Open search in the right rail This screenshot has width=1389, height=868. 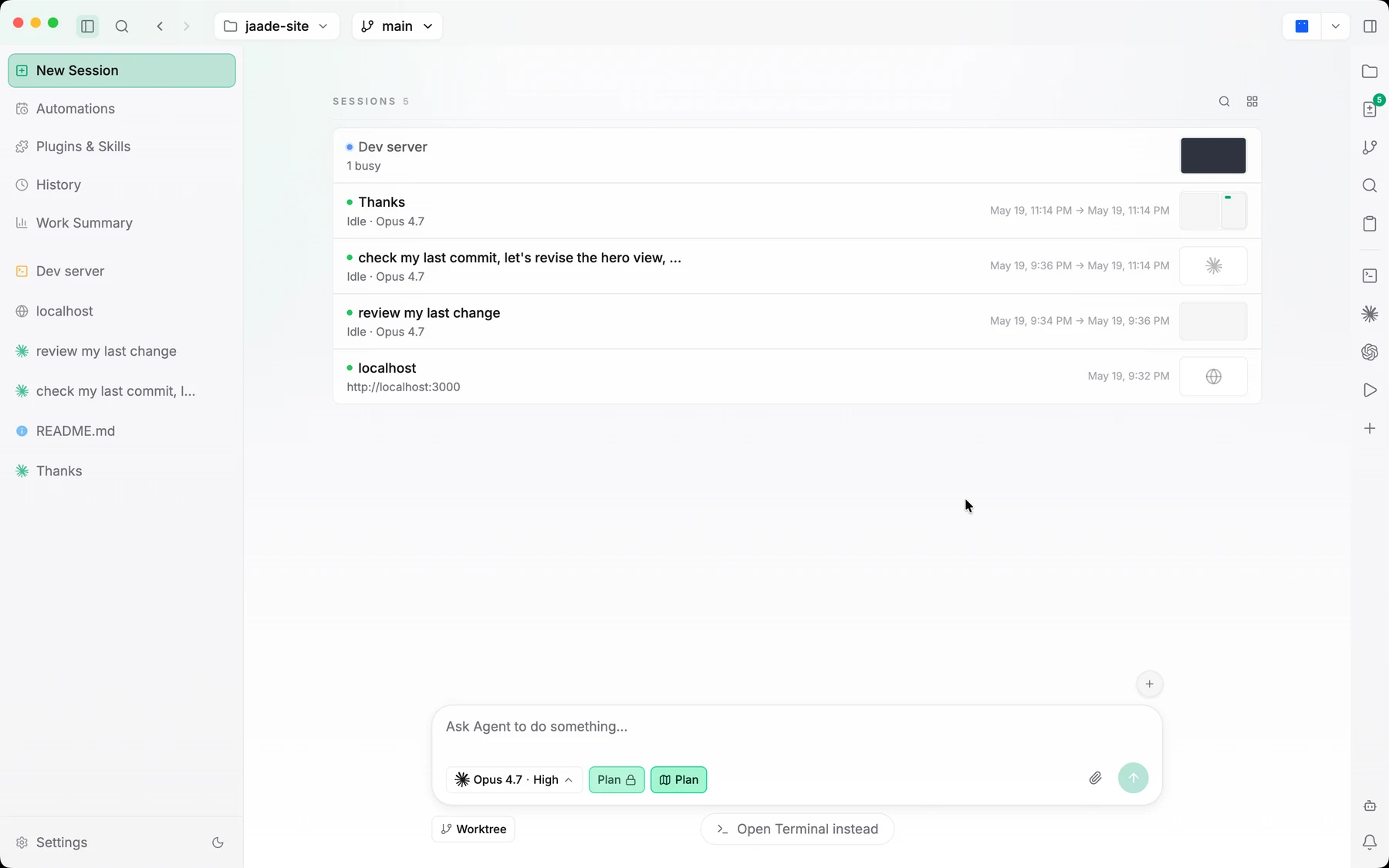click(x=1370, y=185)
